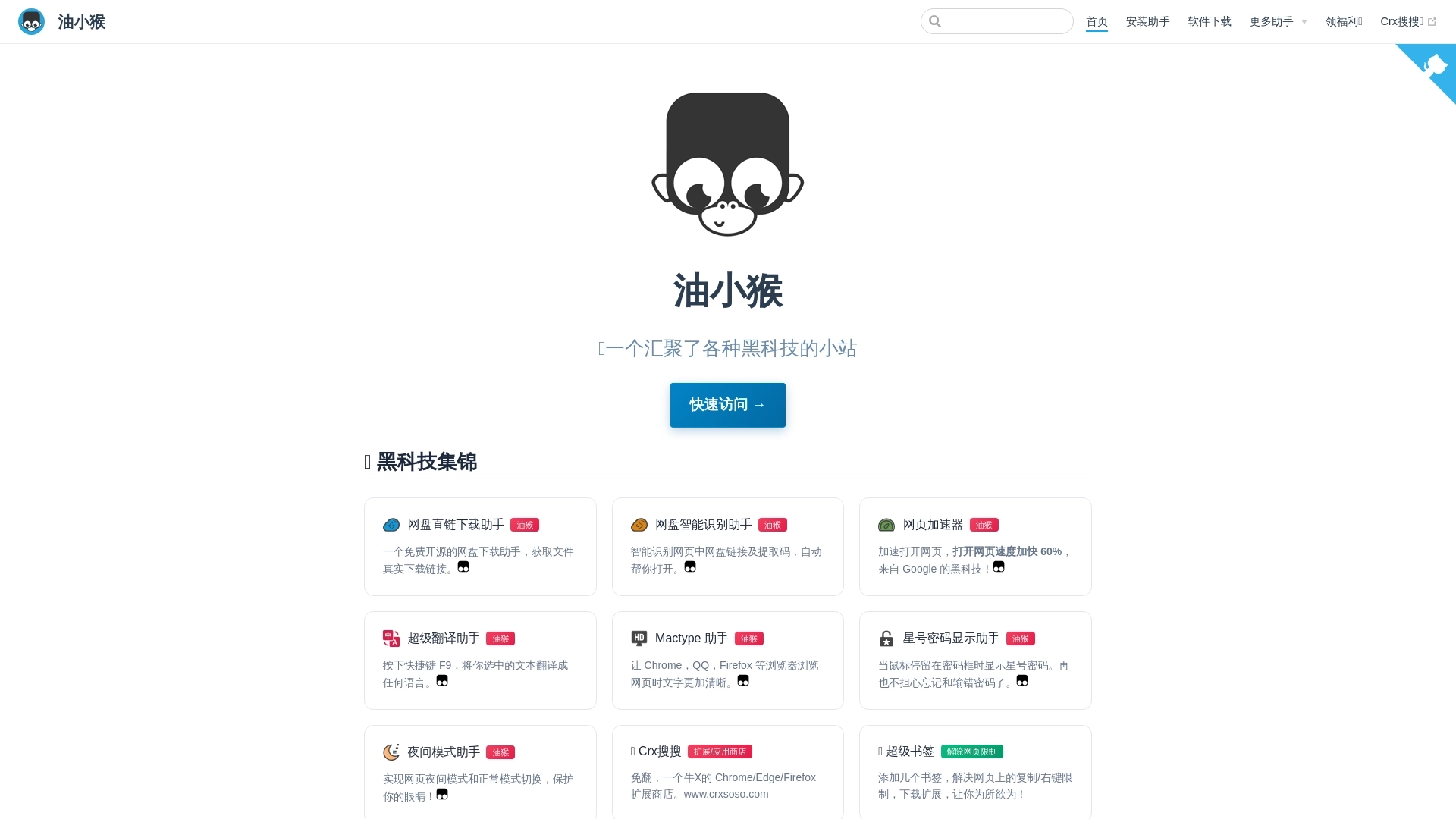Click the 黑科技集锦 section heading
The width and height of the screenshot is (1456, 819).
[x=421, y=462]
